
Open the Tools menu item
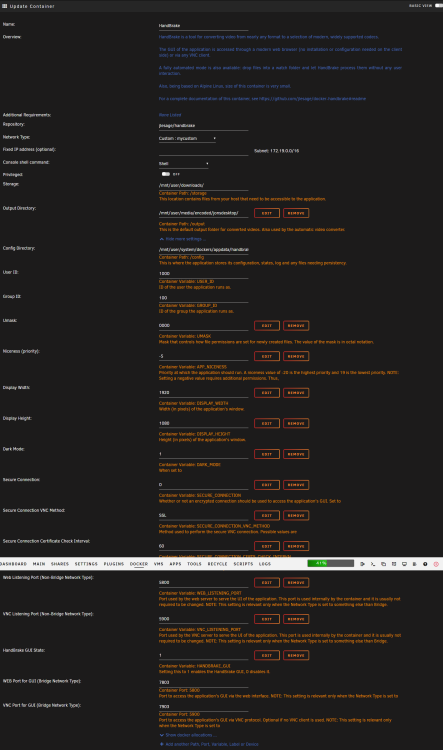(194, 564)
